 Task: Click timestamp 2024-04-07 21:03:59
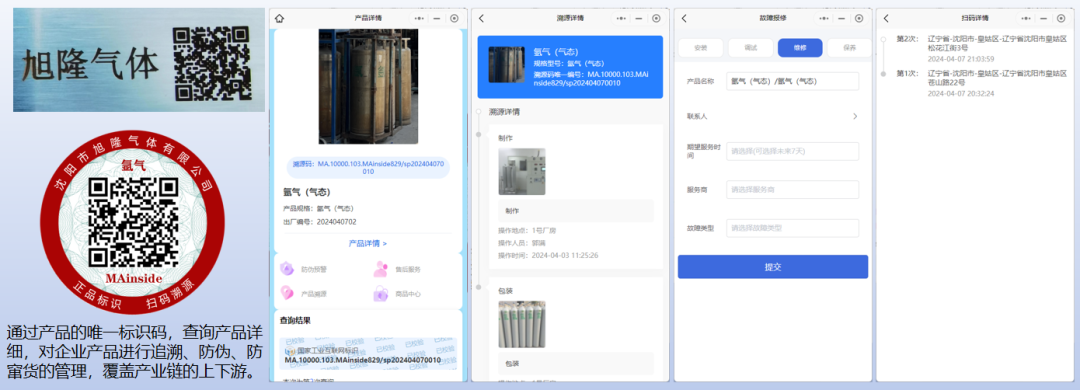click(961, 59)
